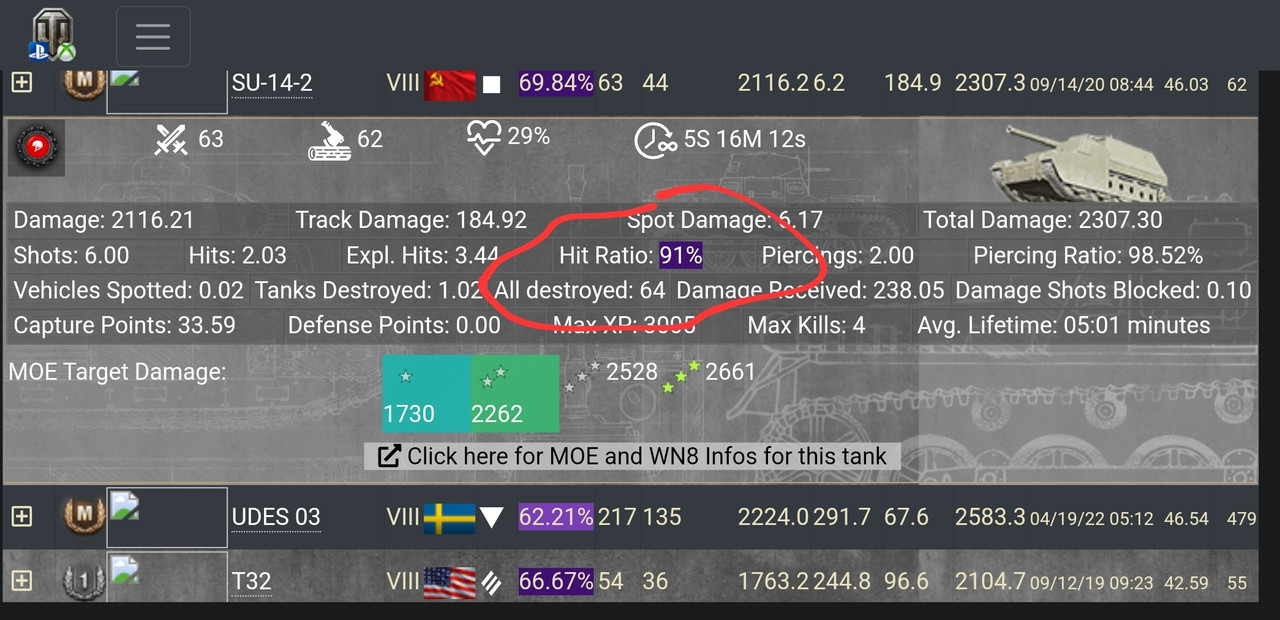Click the Sweden flag on UDES 03 row
Viewport: 1280px width, 620px height.
click(449, 517)
